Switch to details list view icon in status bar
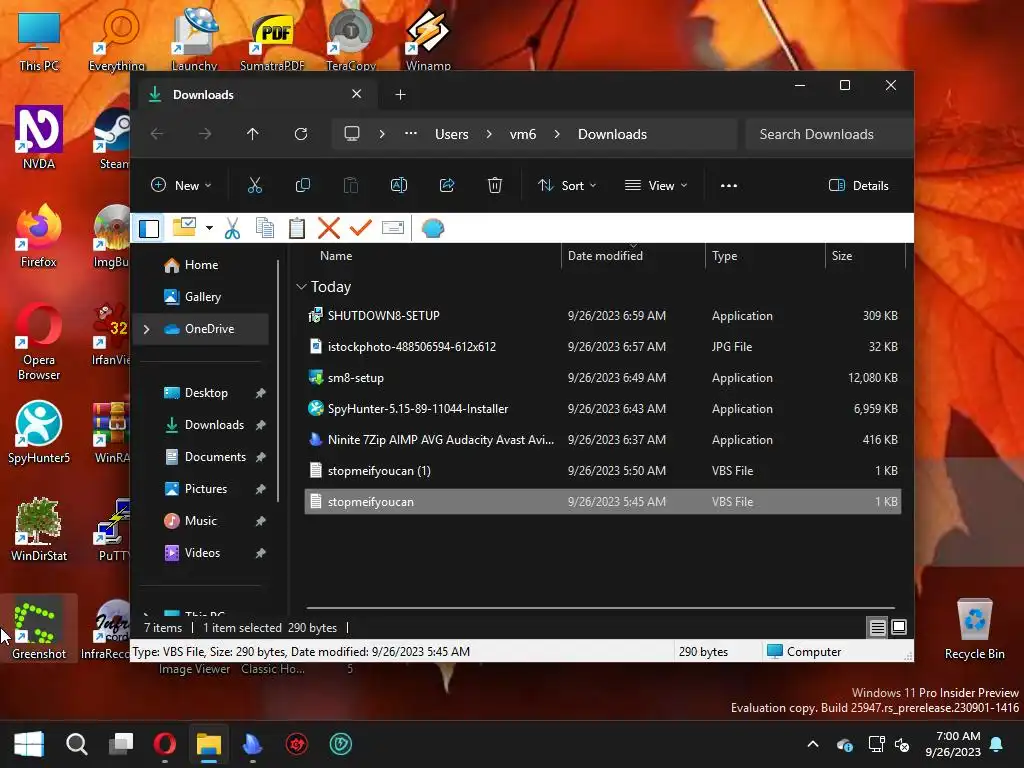1024x768 pixels. click(878, 628)
